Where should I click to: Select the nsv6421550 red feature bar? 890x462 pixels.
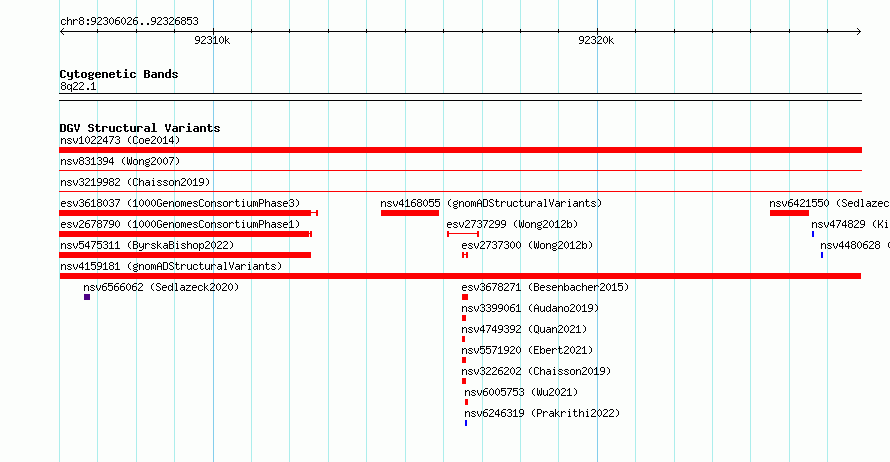coord(790,213)
